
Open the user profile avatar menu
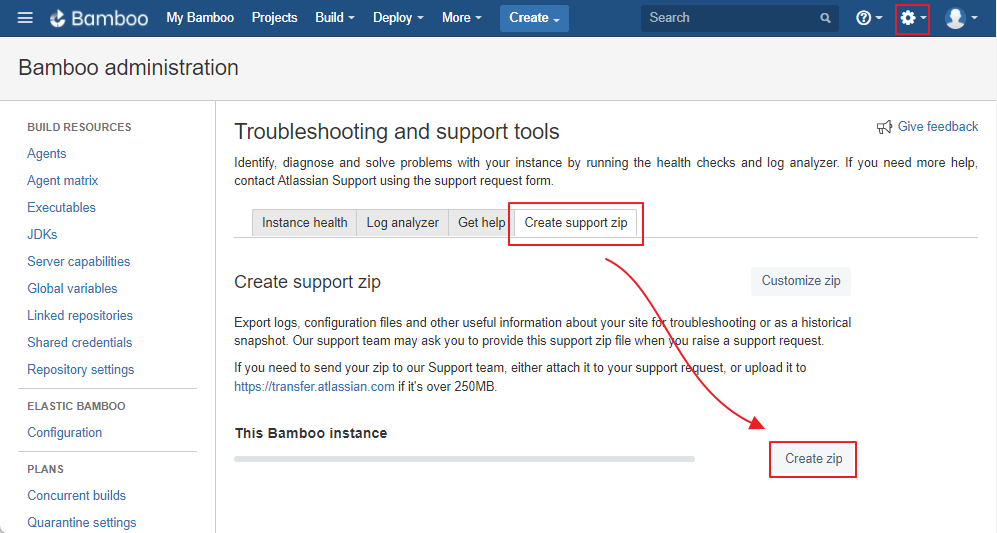[x=960, y=18]
